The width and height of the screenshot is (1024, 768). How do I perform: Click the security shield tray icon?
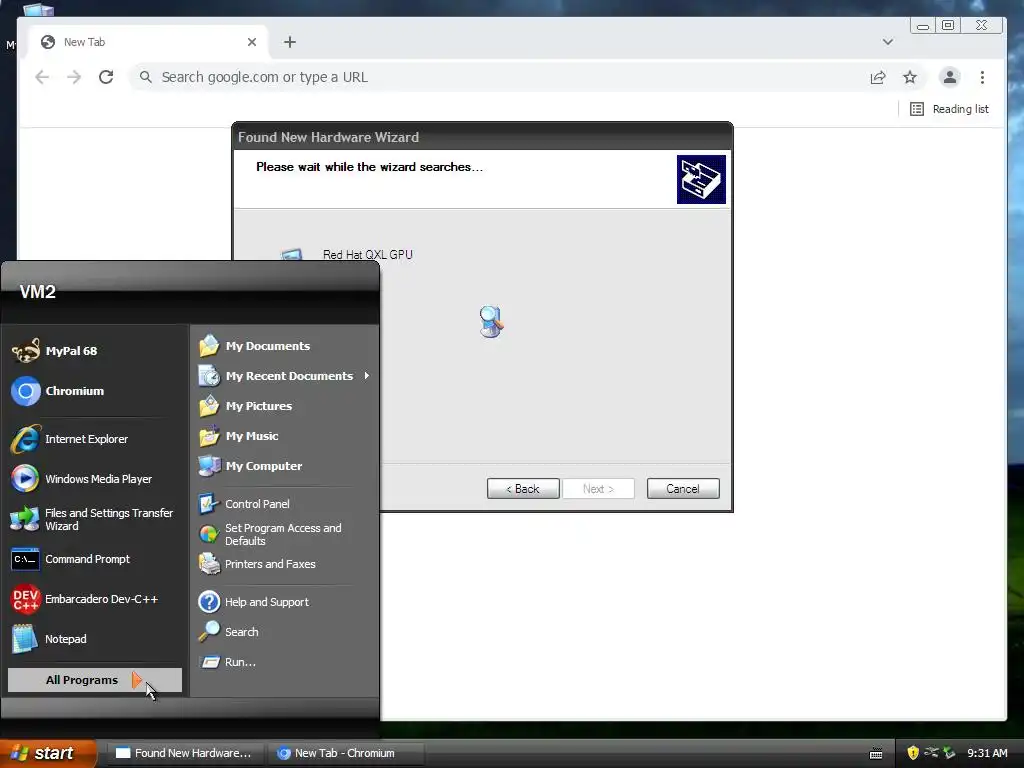tap(913, 753)
